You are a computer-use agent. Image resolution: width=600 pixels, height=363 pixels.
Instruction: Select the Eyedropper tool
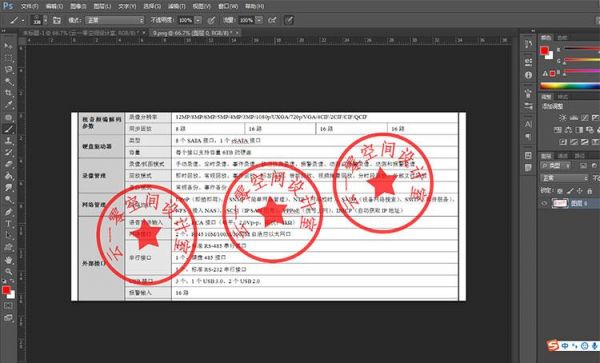8,105
